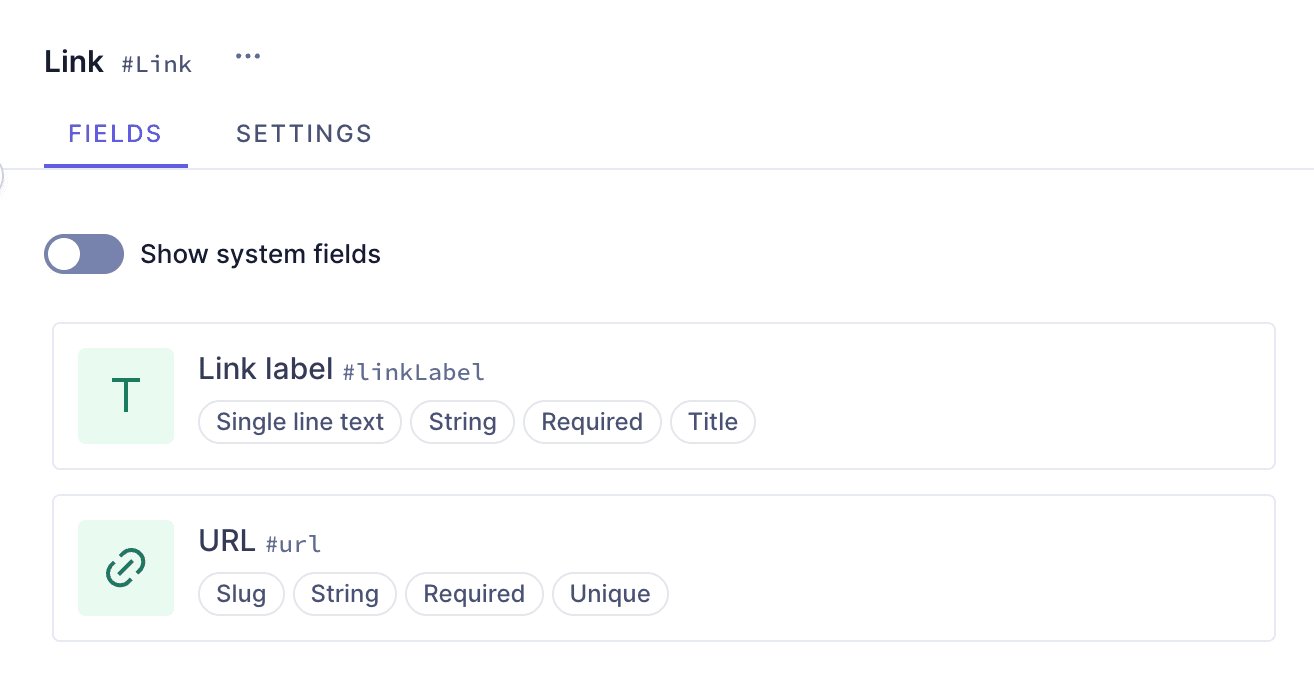Open the more options menu beside Link
Image resolution: width=1314 pixels, height=678 pixels.
[x=247, y=56]
